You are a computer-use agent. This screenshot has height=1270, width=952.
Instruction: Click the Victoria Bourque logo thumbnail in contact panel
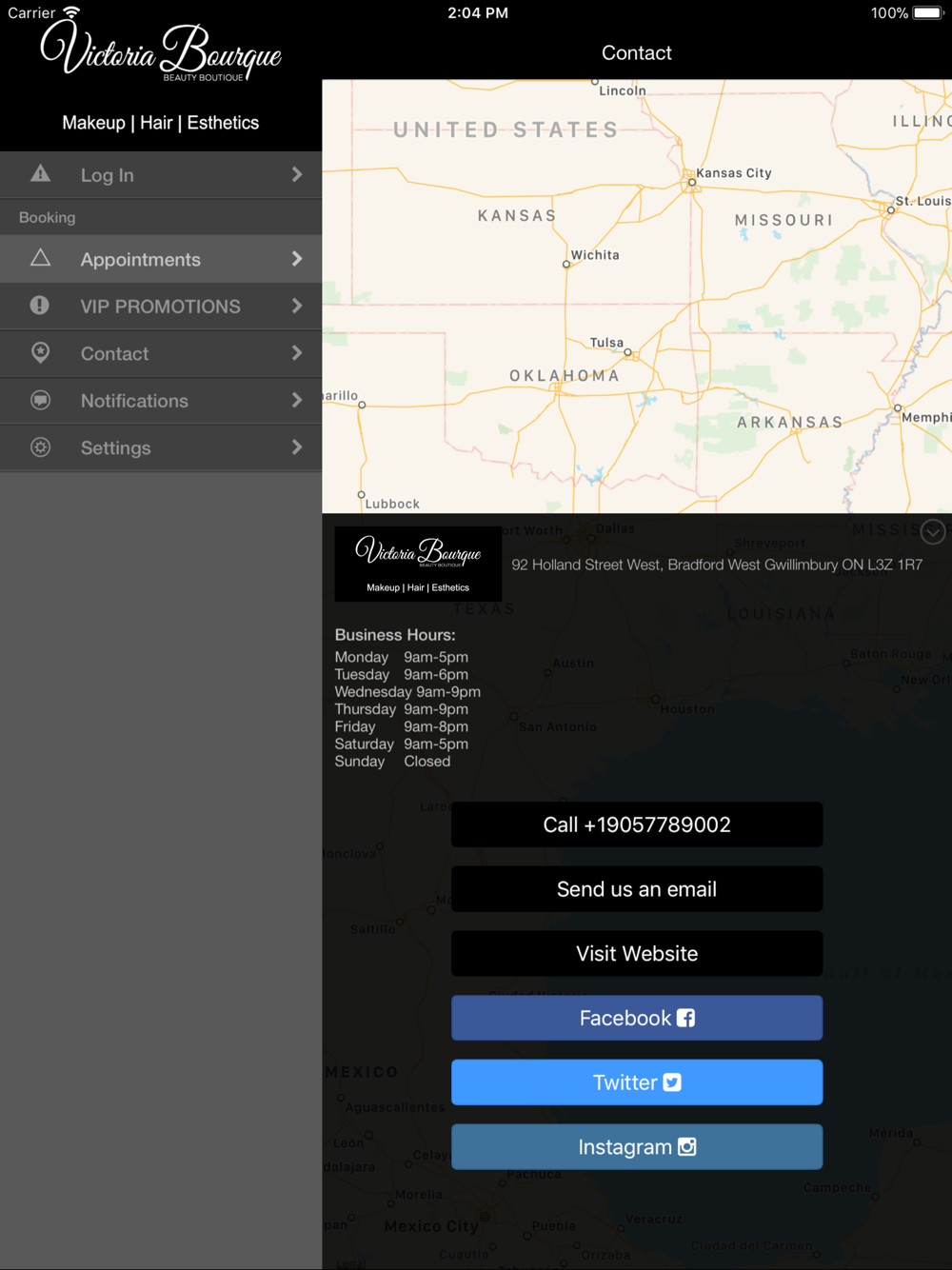coord(418,564)
